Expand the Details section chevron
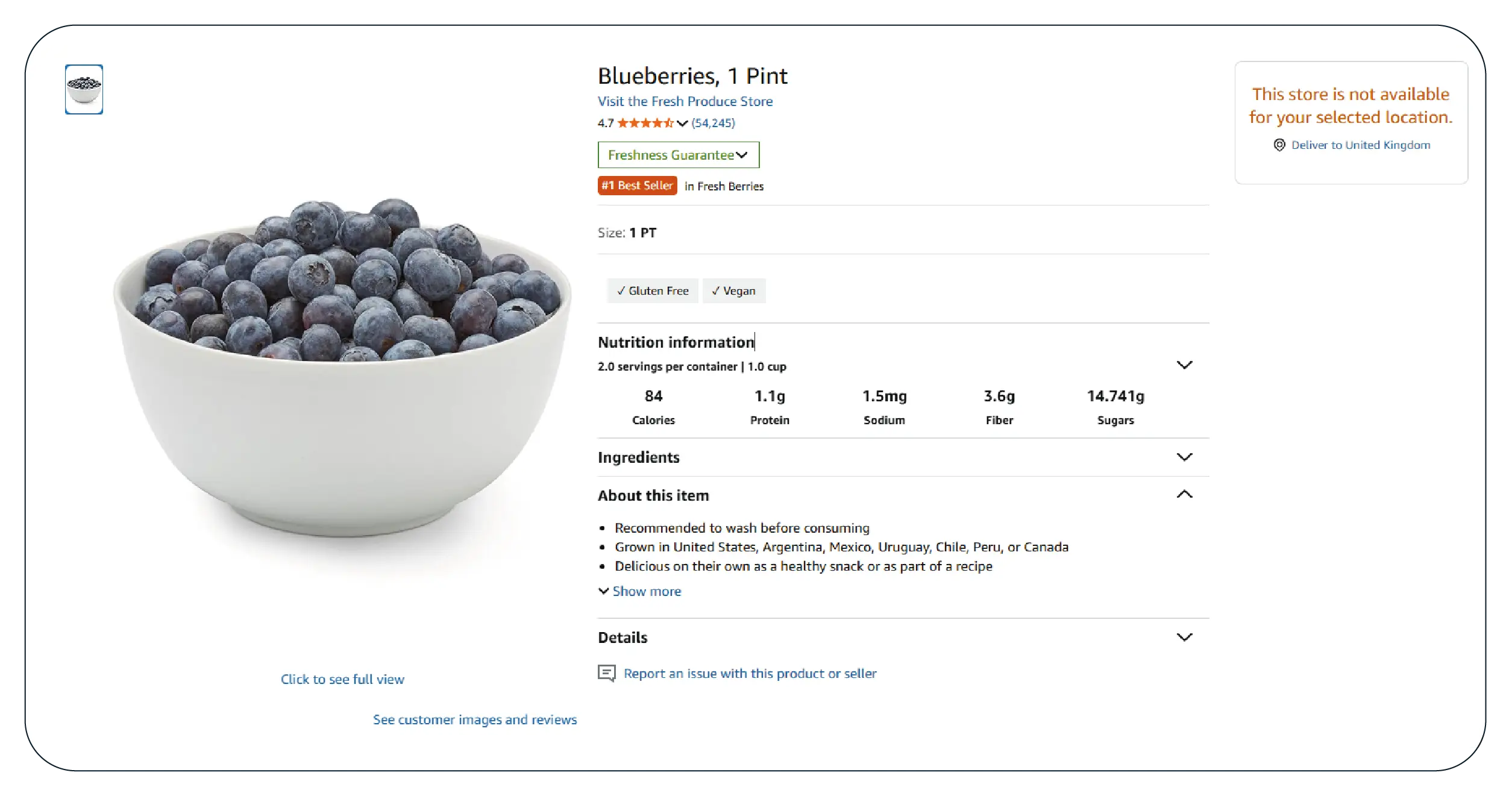 pos(1184,638)
